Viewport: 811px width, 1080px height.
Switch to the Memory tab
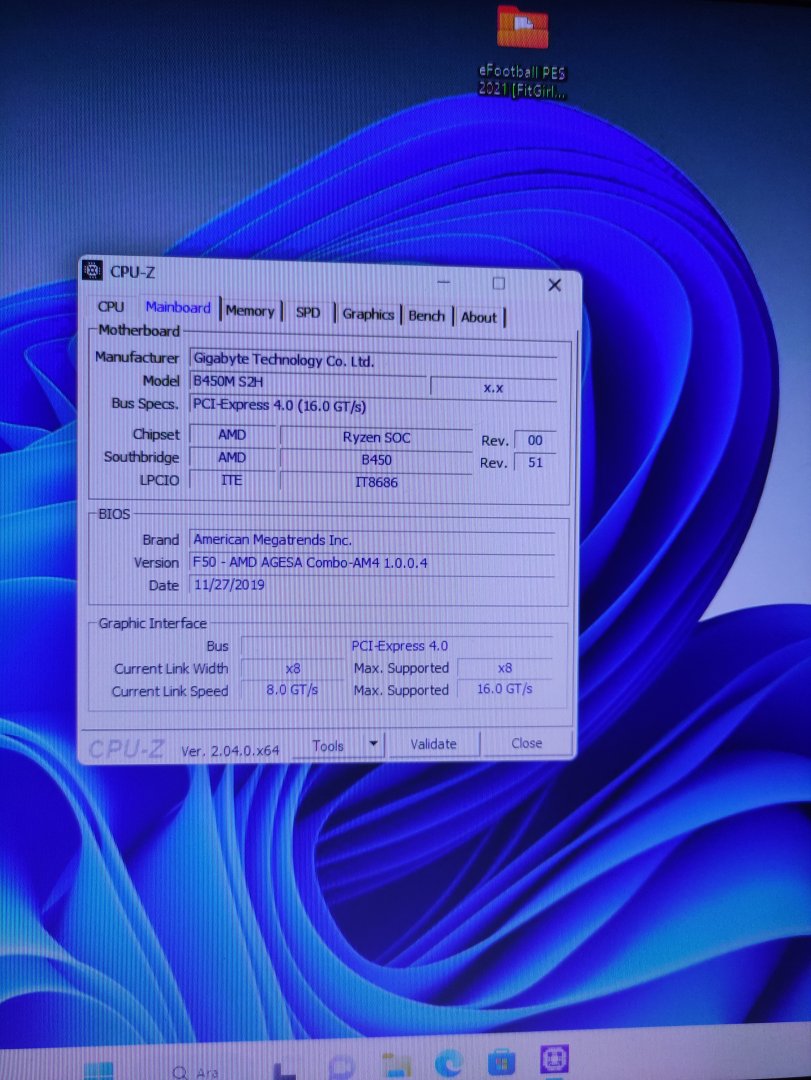[250, 311]
